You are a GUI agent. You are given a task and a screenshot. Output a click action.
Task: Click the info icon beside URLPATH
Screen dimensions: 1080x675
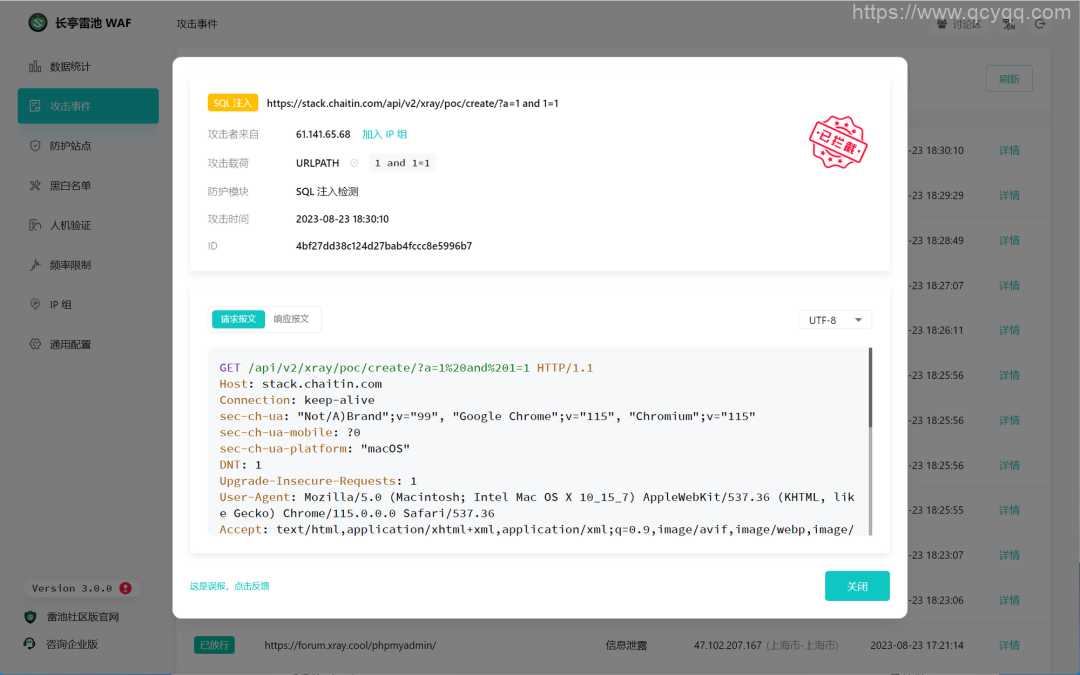point(354,163)
